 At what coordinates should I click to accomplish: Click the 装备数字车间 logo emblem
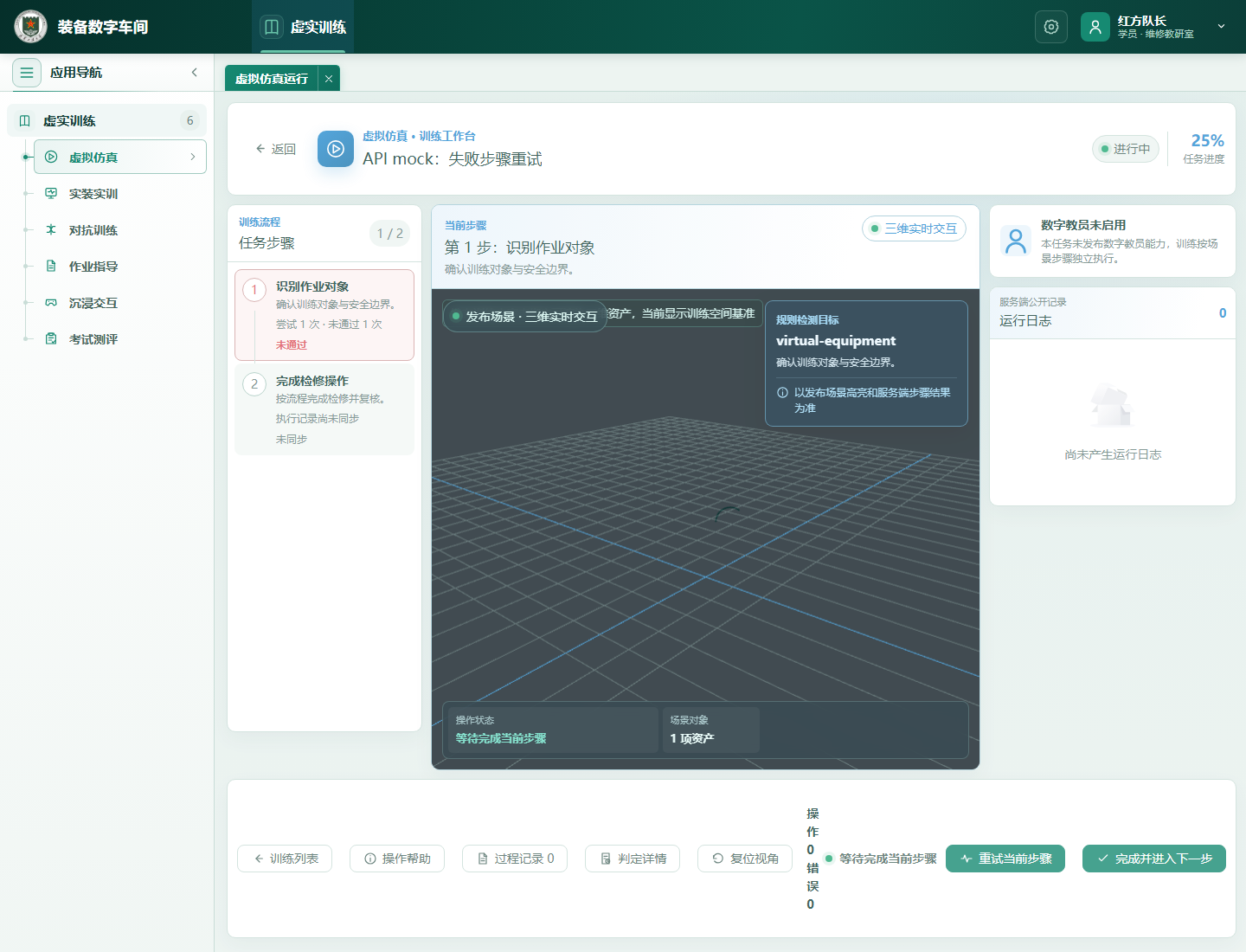click(30, 27)
